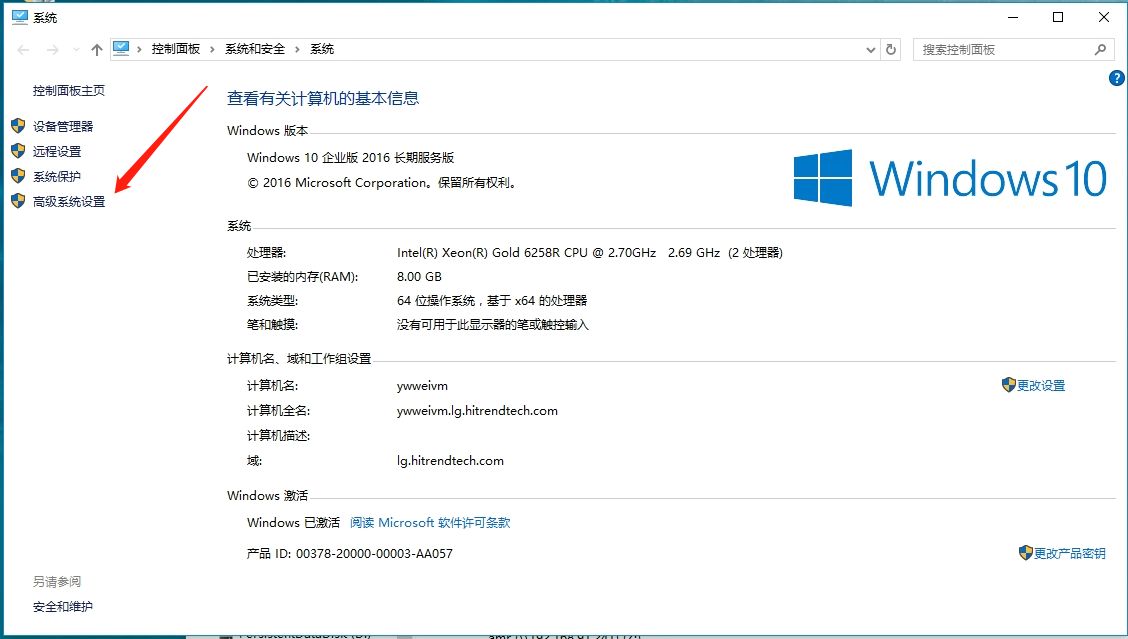Viewport: 1128px width, 639px height.
Task: Click the back navigation arrow
Action: click(23, 50)
